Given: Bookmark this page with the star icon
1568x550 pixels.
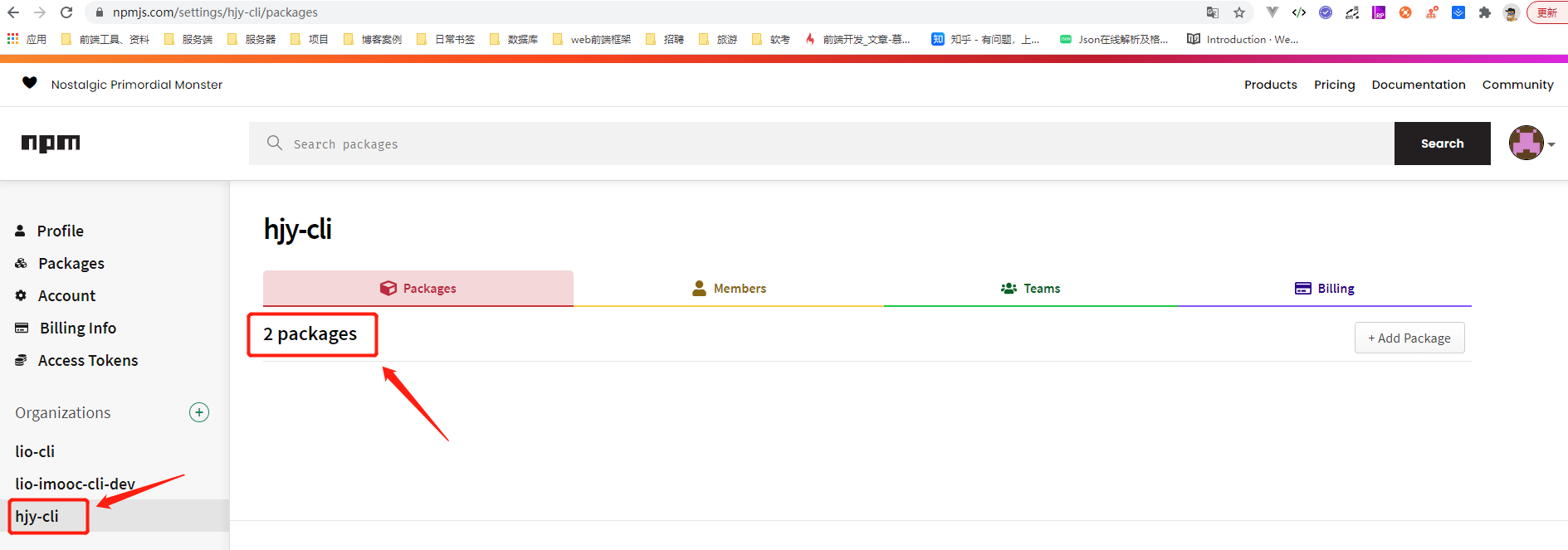Looking at the screenshot, I should [x=1239, y=12].
